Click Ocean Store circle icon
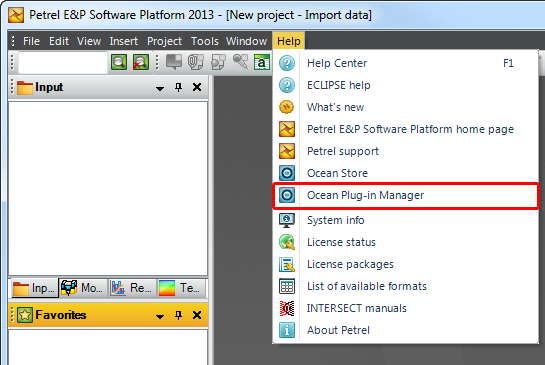Image resolution: width=545 pixels, height=365 pixels. click(x=287, y=173)
